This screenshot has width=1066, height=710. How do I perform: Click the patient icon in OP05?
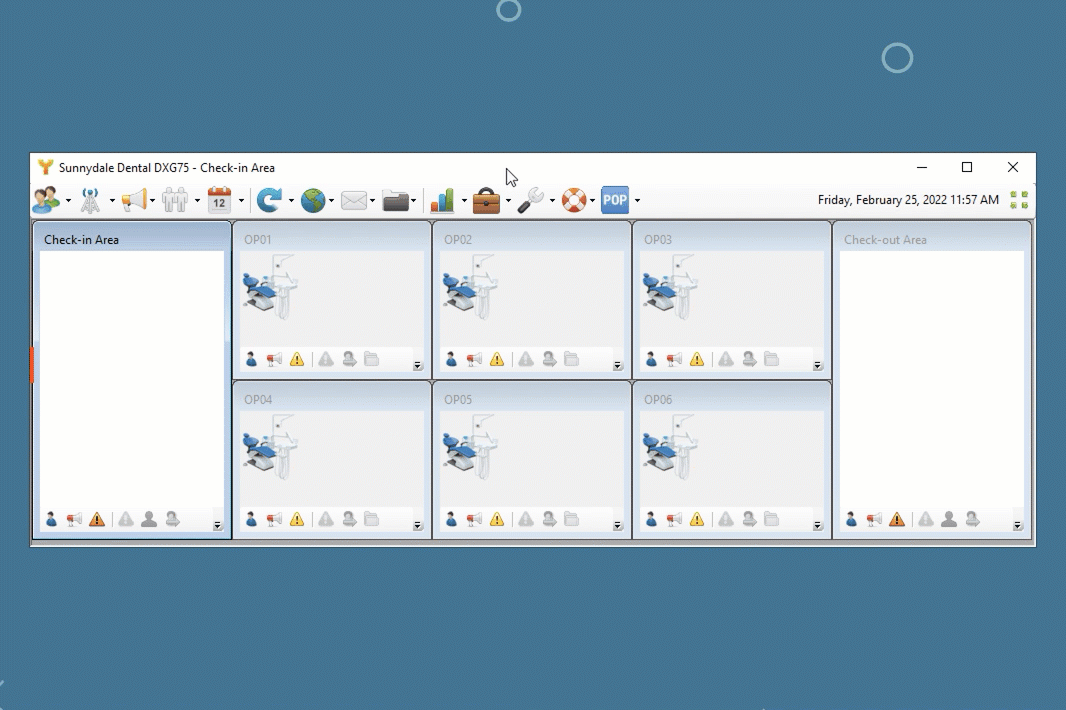451,520
